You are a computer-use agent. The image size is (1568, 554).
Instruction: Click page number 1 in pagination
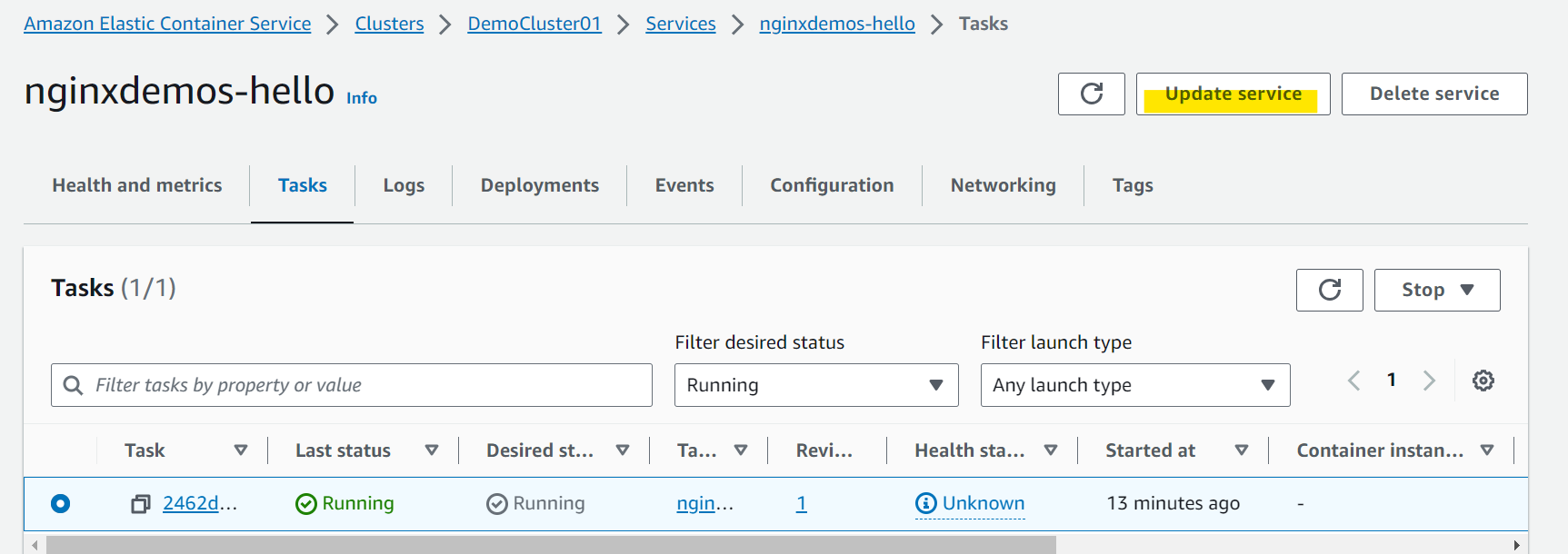click(x=1391, y=380)
